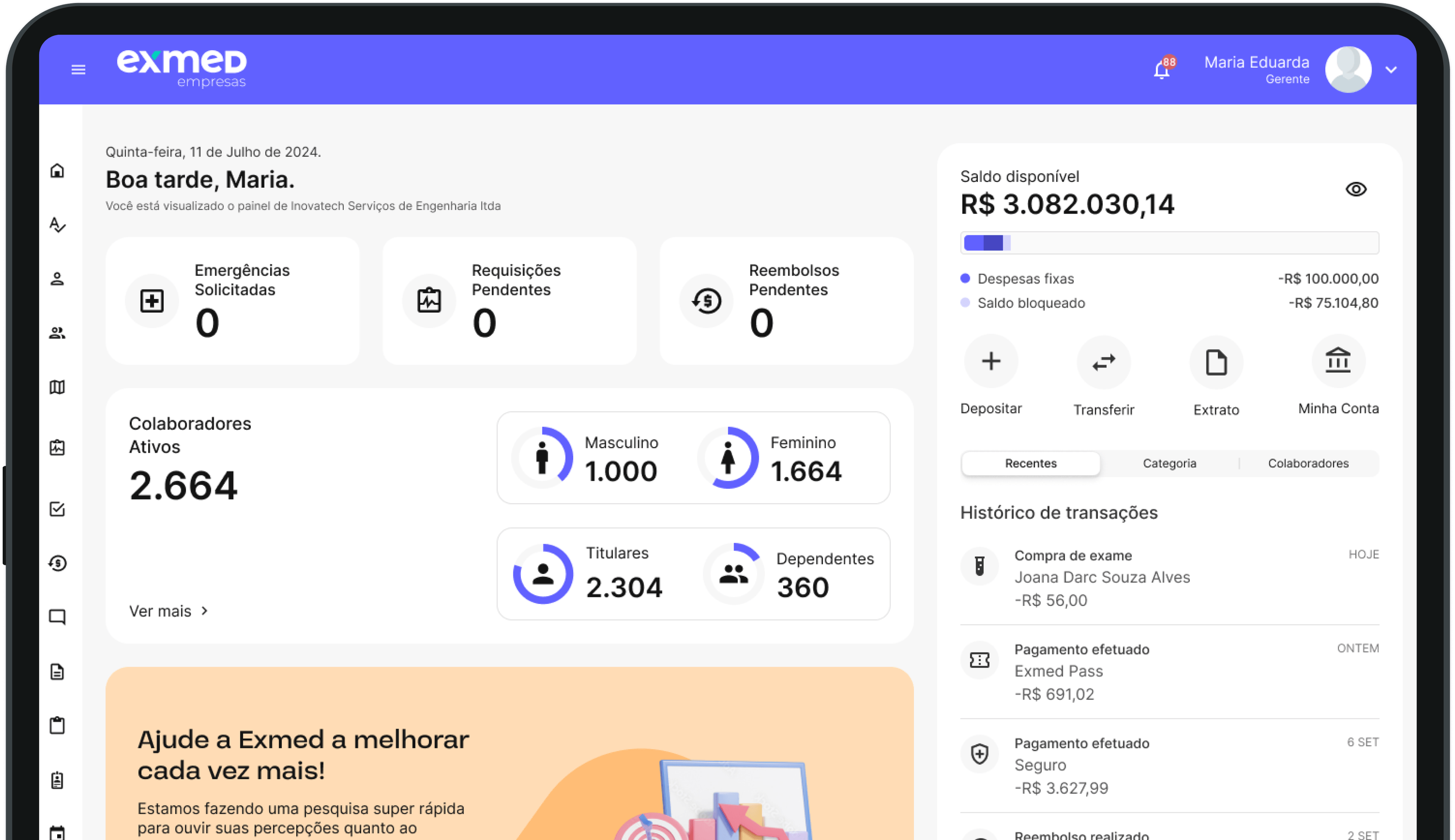Click the survey banner heading

pos(303,755)
